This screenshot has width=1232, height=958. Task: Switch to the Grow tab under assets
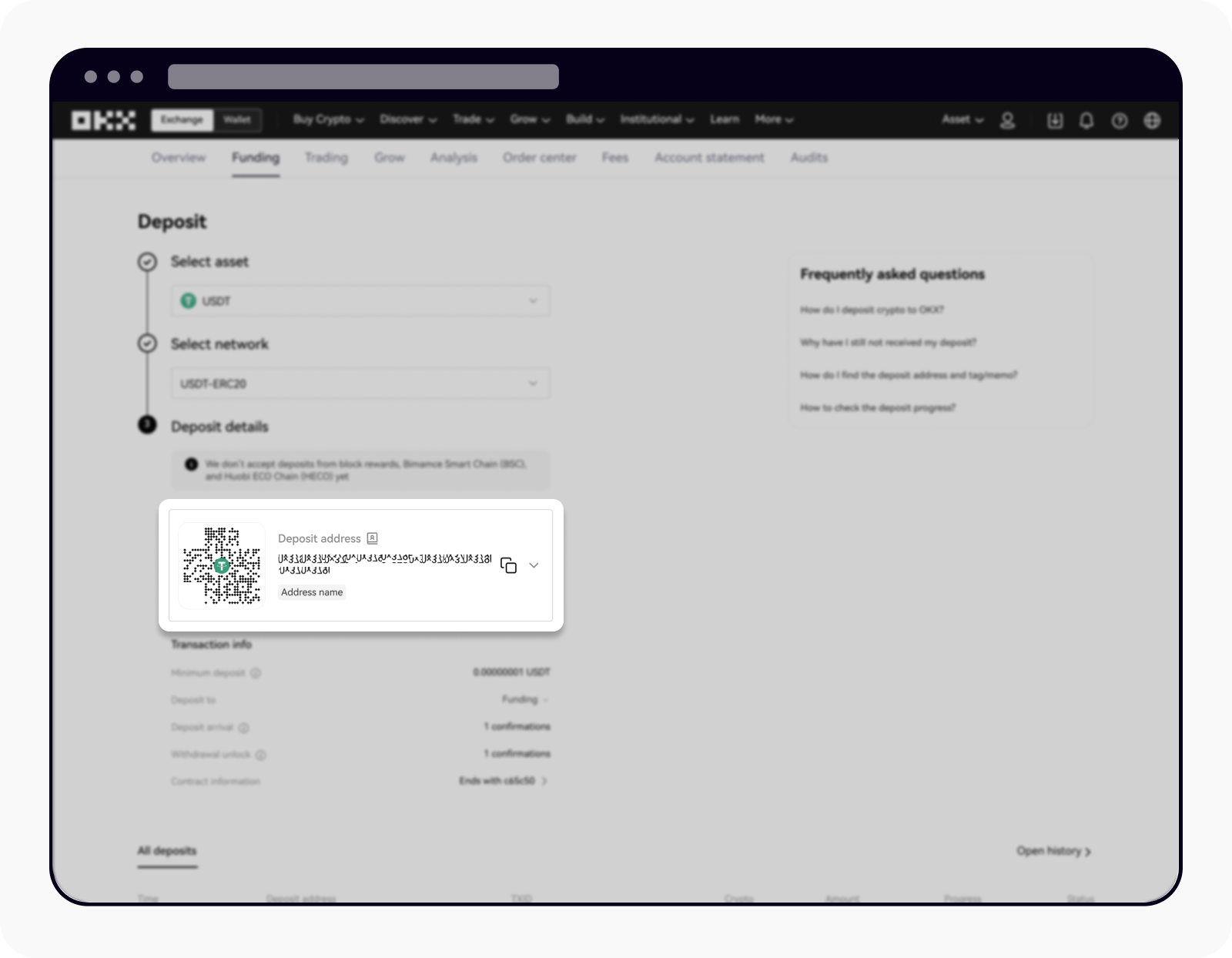pos(390,158)
